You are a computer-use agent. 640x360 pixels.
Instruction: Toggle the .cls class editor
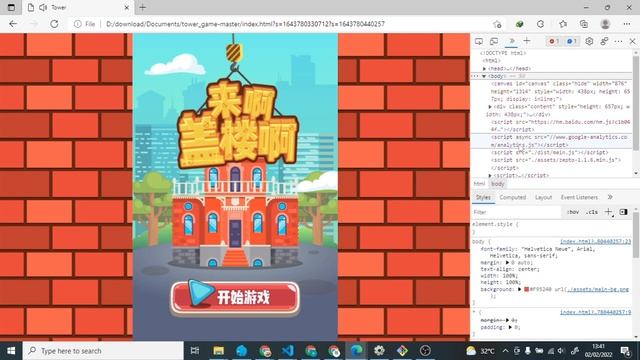592,212
